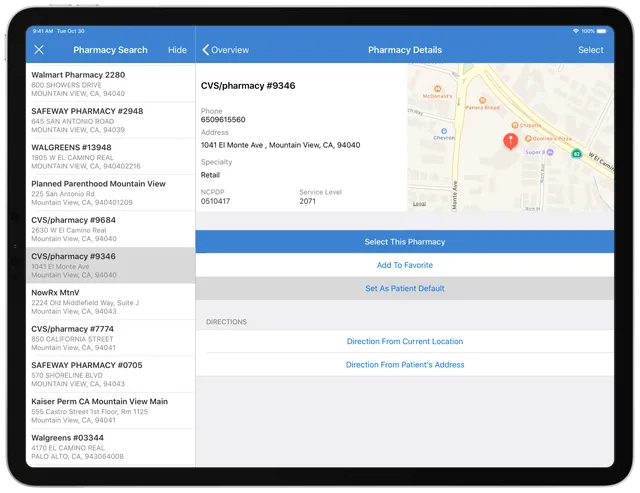
Task: Select CVS/pharmacy #9684 row
Action: coord(111,229)
